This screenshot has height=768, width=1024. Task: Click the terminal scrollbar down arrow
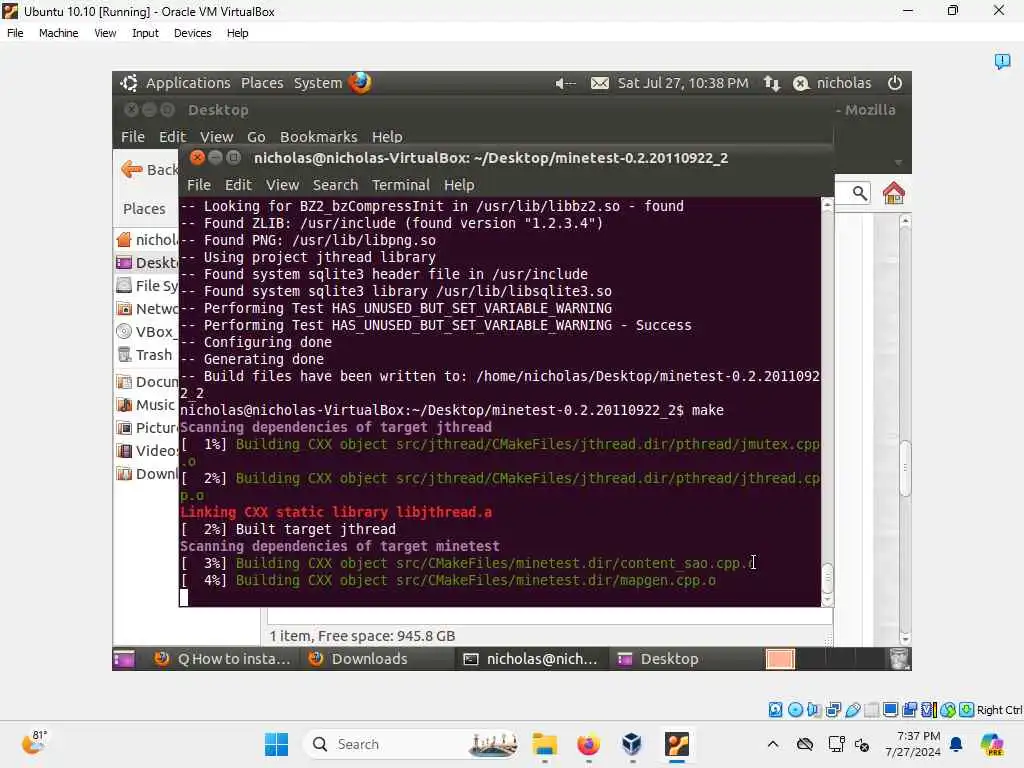pyautogui.click(x=827, y=599)
